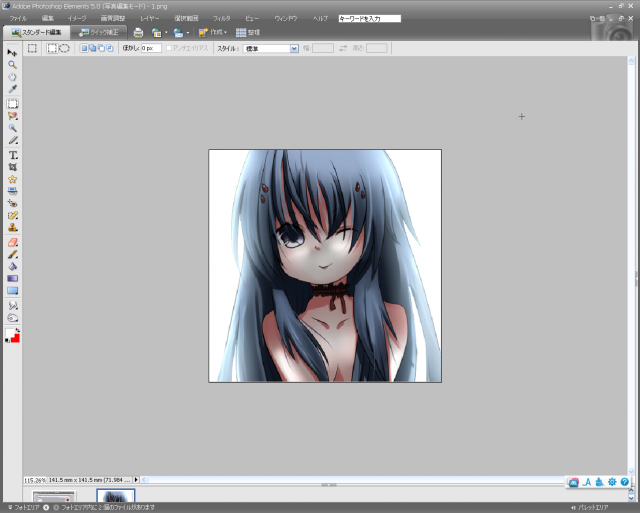Screen dimensions: 640x513
Task: Click the キーワードを入力 help search field
Action: point(369,18)
